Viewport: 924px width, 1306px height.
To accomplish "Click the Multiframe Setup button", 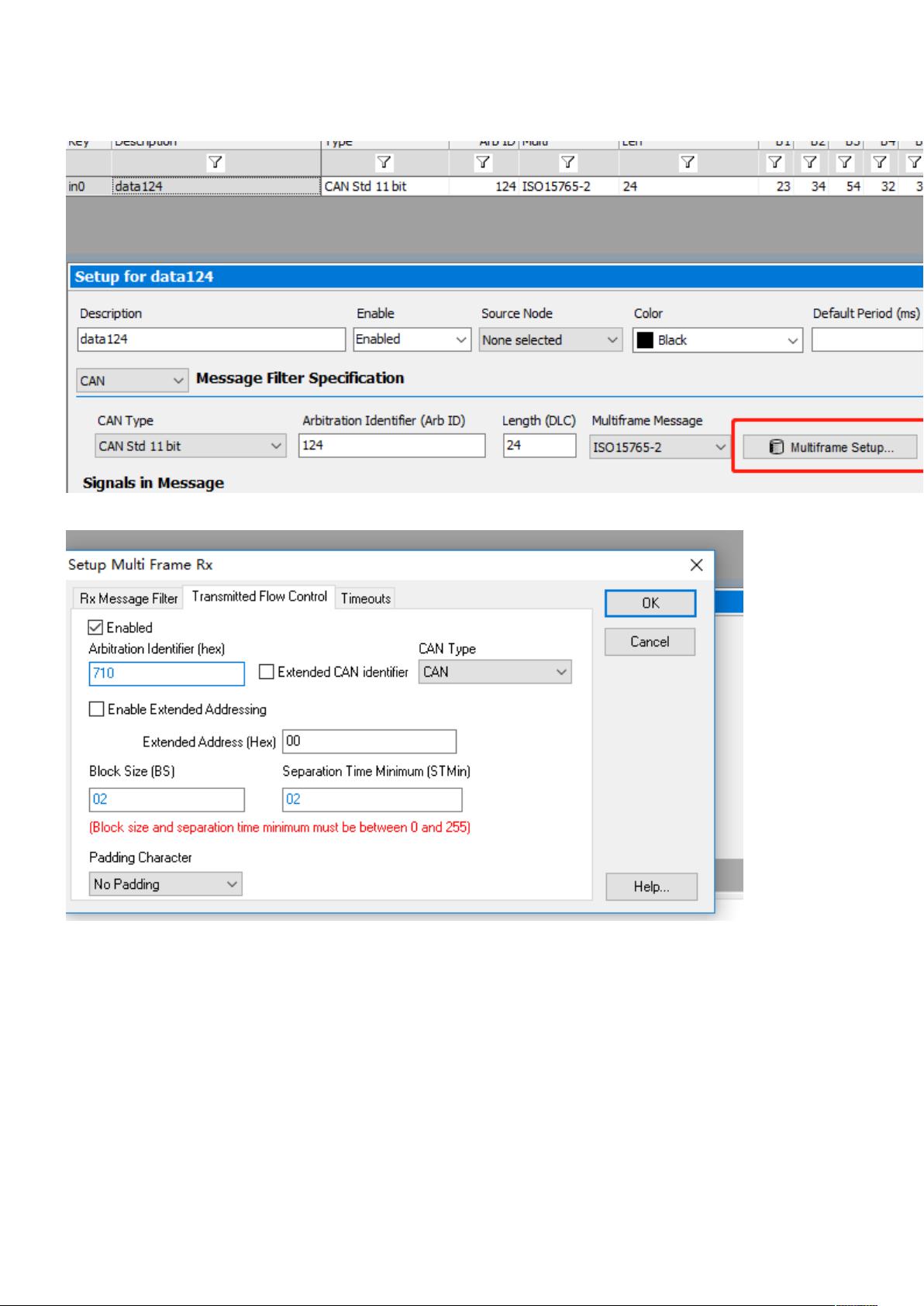I will pos(830,447).
